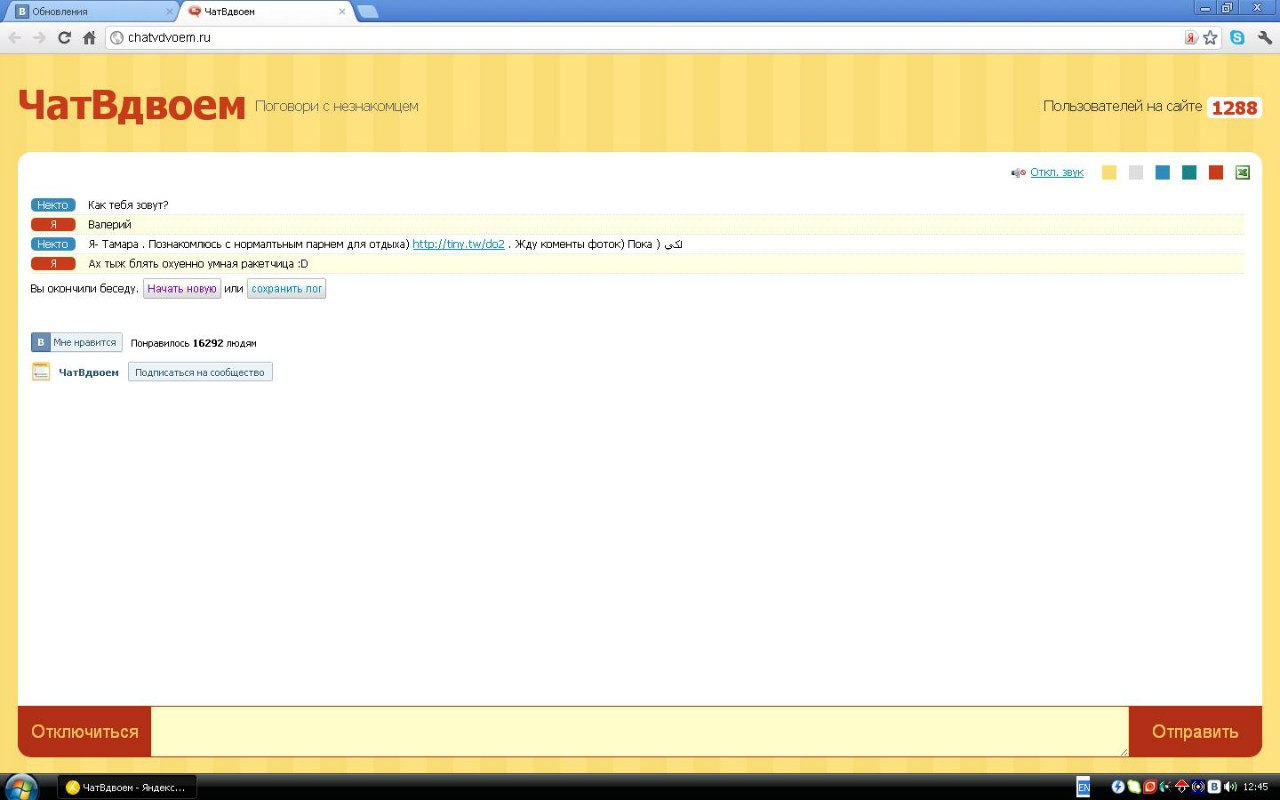This screenshot has height=800, width=1280.
Task: Click the muted speaker icon beside Откл. звук
Action: tap(1018, 173)
